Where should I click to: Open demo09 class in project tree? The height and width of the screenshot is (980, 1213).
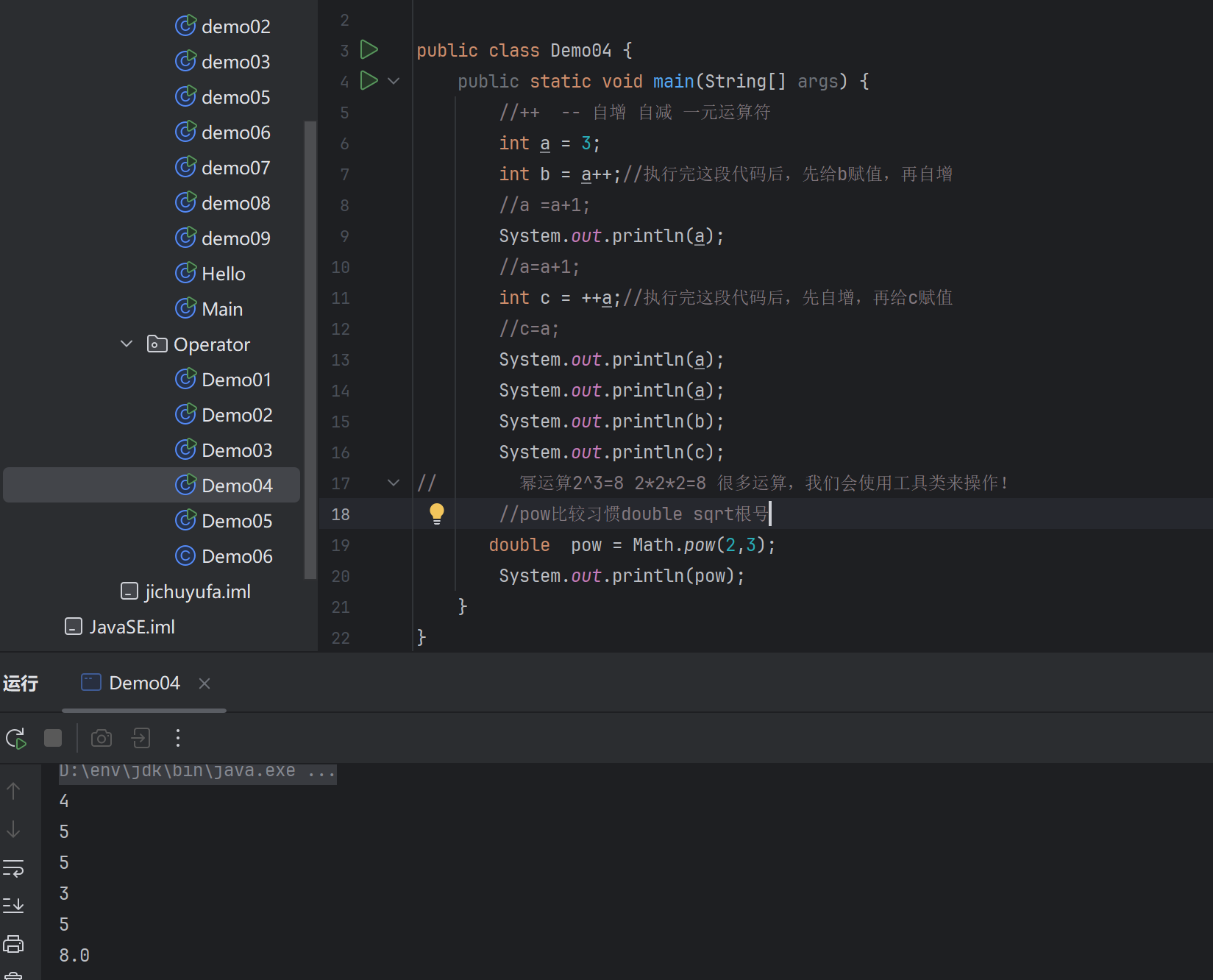223,238
